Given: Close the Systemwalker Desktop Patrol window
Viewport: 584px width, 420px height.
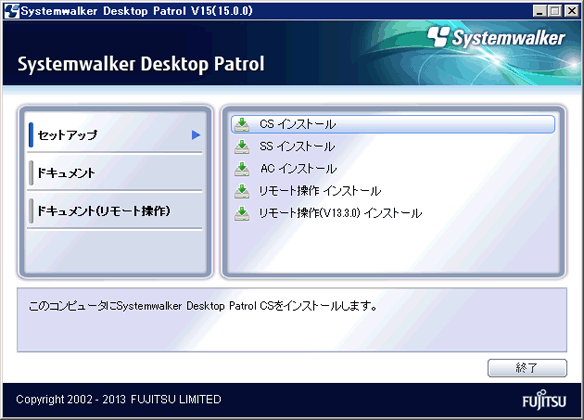Looking at the screenshot, I should (572, 11).
